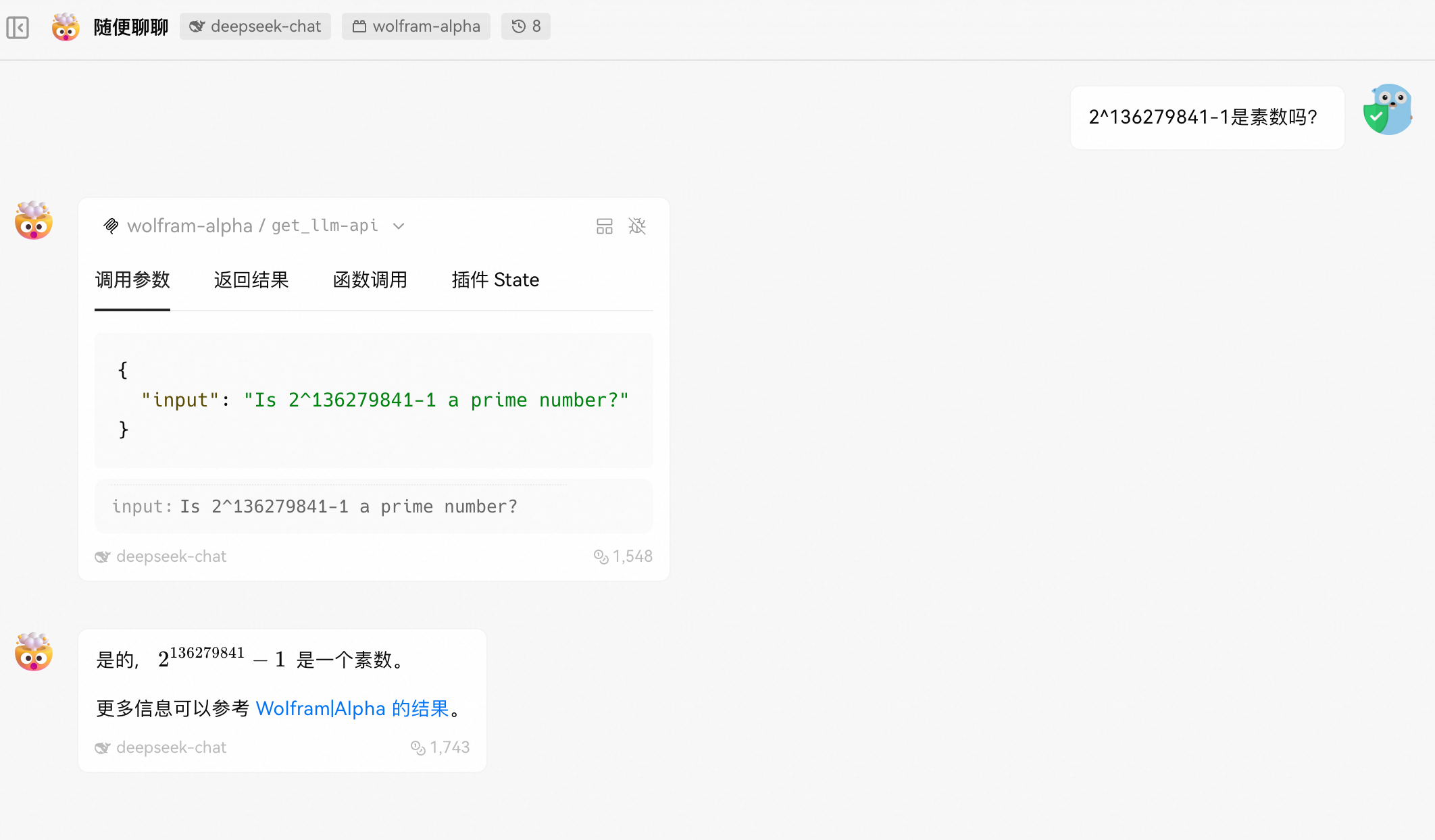Click the user gopher avatar
Screen dimensions: 1435x840
click(1388, 109)
